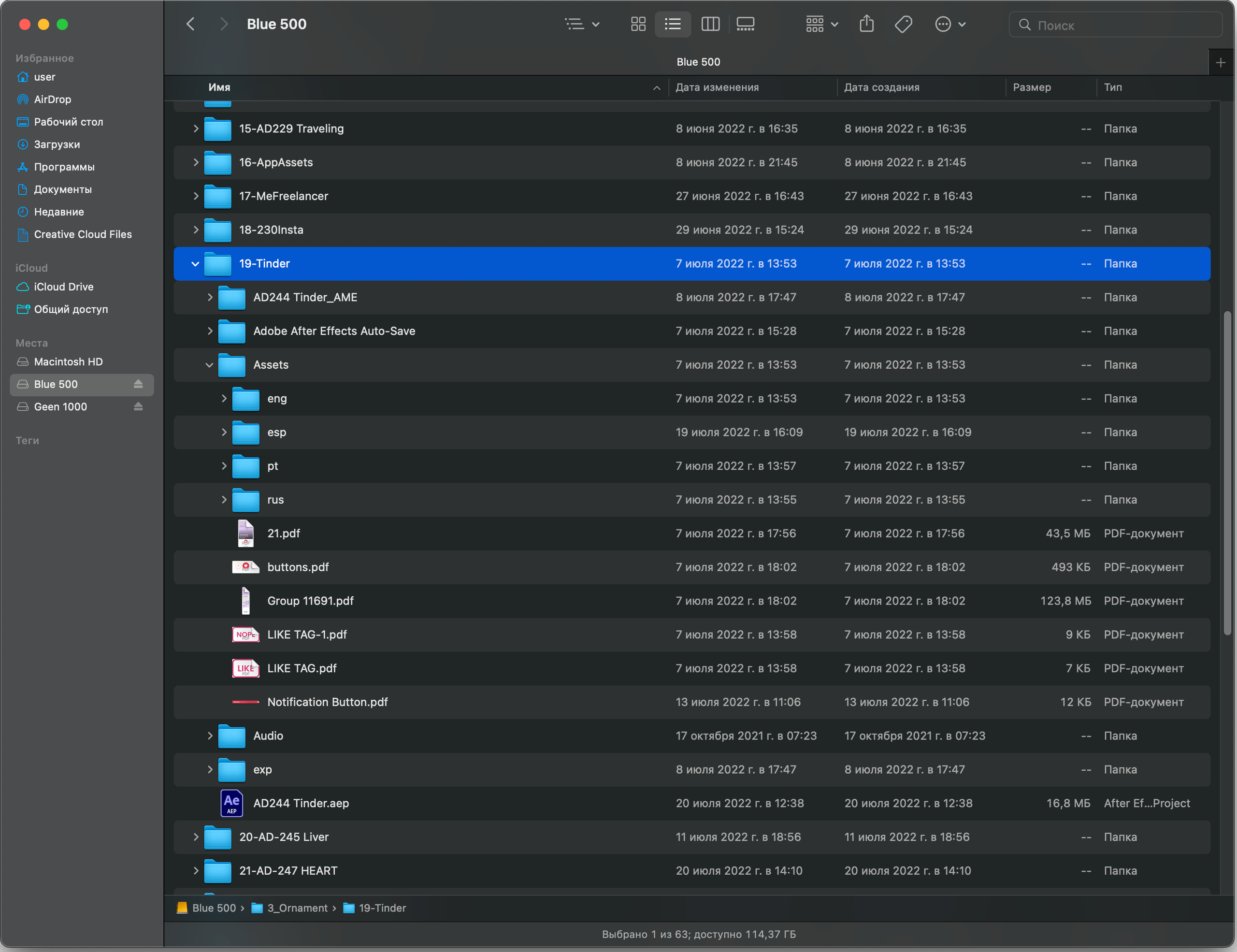This screenshot has width=1237, height=952.
Task: Eject the Blue 500 drive
Action: (x=138, y=384)
